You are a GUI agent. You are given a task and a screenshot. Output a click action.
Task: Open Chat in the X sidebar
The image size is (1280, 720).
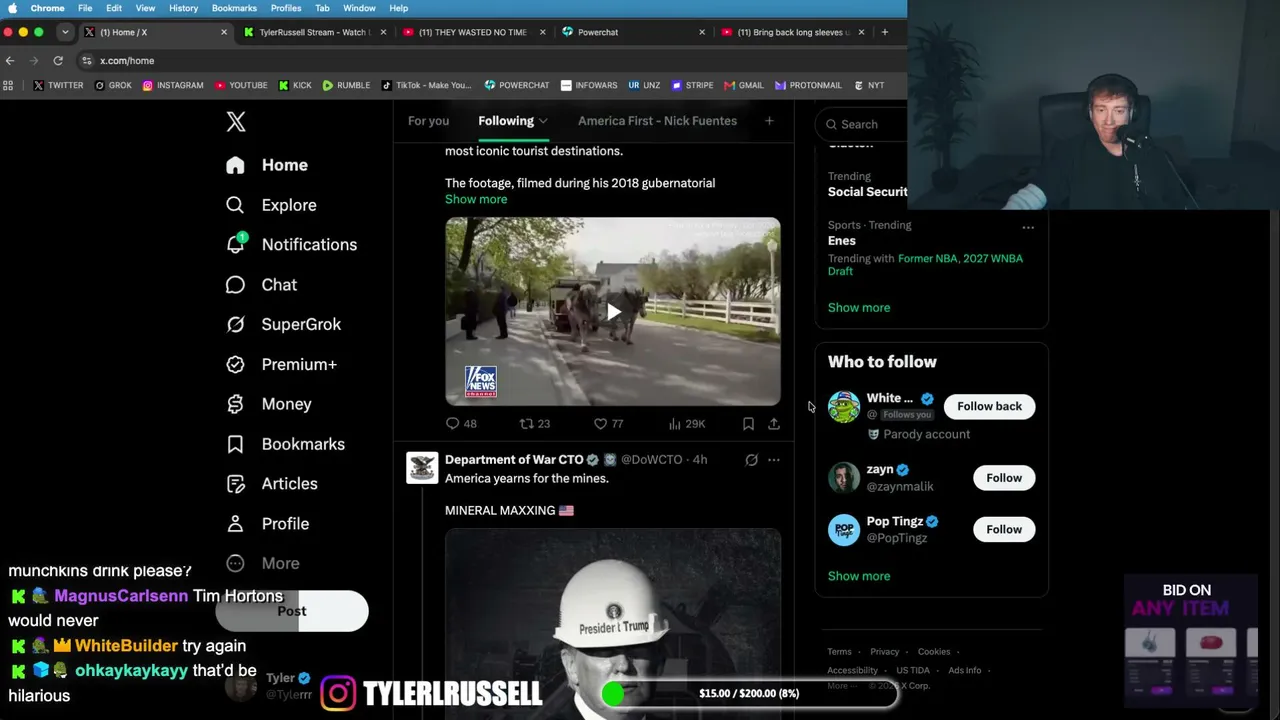(261, 285)
